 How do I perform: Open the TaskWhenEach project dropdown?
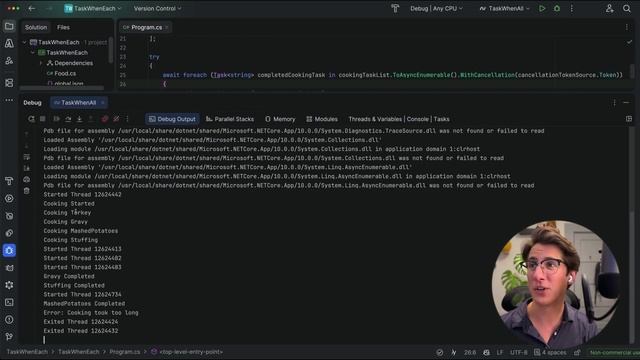click(x=93, y=8)
